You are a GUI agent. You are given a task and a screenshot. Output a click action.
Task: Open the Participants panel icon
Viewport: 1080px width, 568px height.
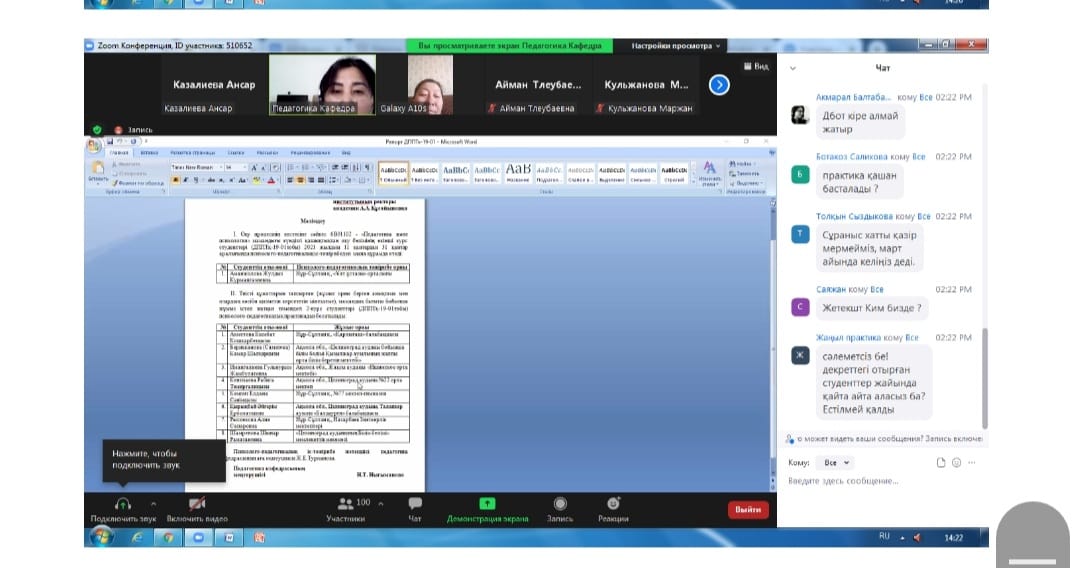pyautogui.click(x=346, y=503)
